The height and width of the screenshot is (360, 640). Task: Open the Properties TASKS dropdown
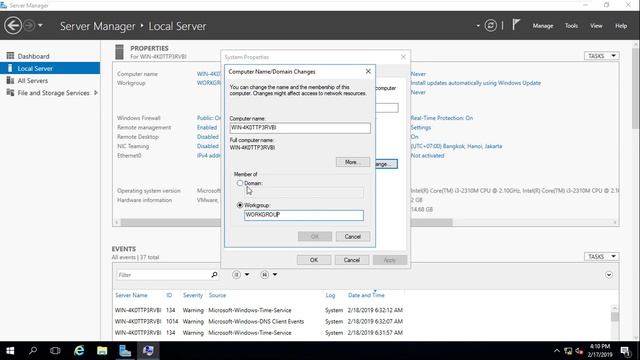[x=602, y=56]
